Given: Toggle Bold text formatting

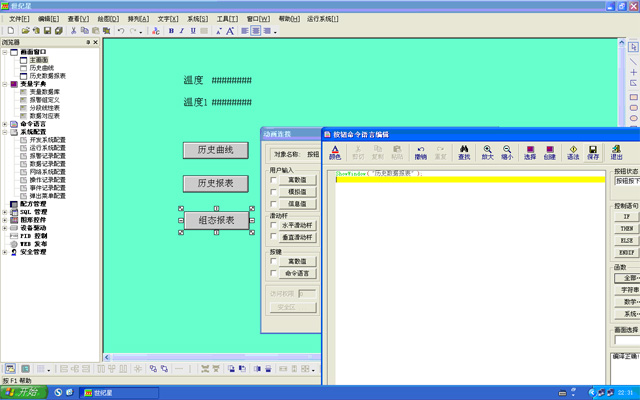Looking at the screenshot, I should (x=171, y=31).
